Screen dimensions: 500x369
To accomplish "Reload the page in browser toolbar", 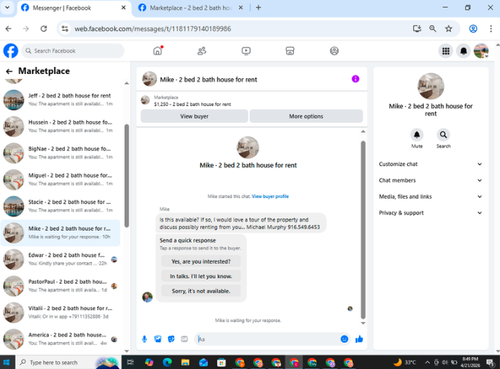I will point(44,29).
